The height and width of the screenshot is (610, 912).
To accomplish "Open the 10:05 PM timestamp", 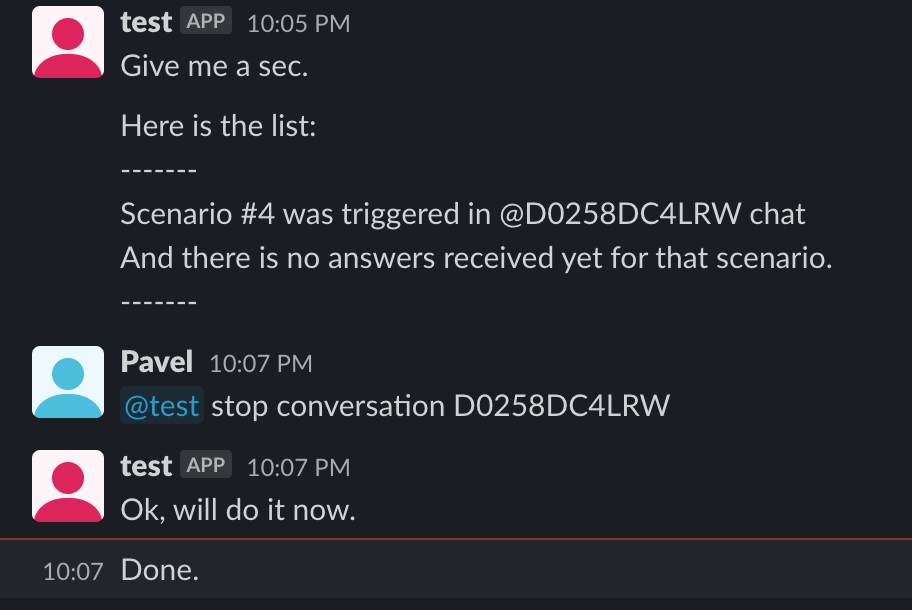I will [x=299, y=24].
